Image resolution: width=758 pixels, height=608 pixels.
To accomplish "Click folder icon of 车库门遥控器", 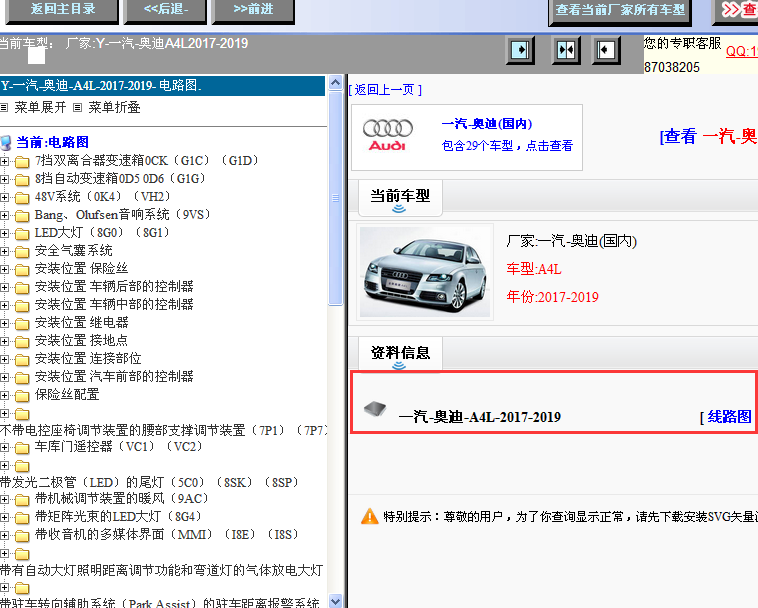I will pos(22,448).
